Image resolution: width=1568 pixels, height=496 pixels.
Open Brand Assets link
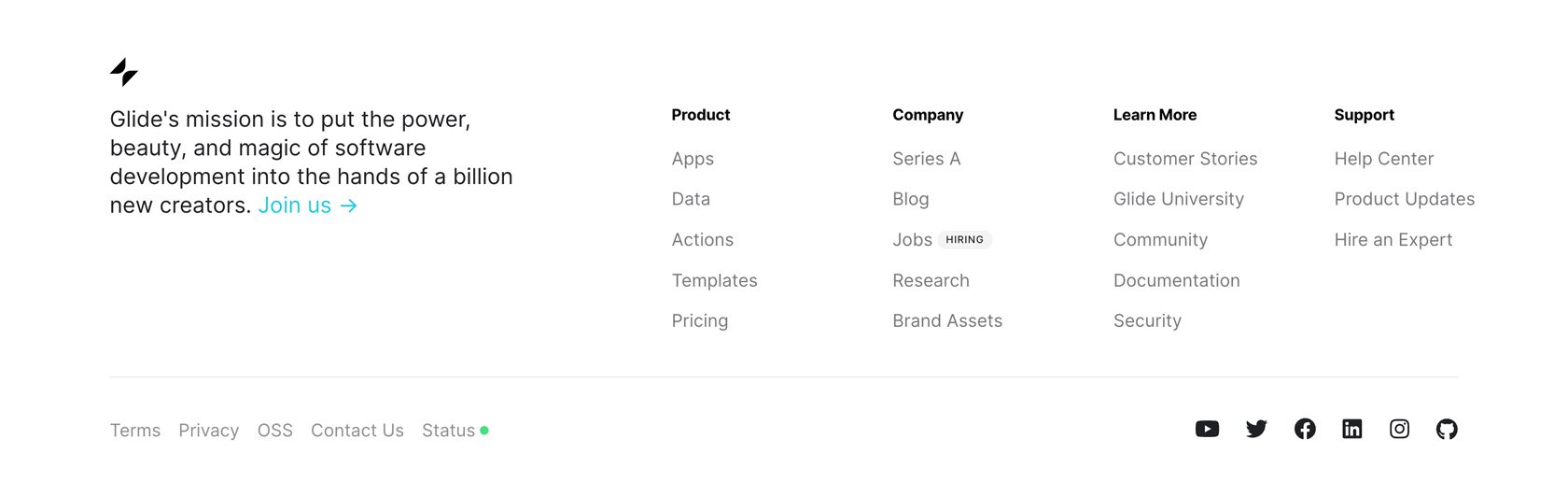click(x=946, y=320)
